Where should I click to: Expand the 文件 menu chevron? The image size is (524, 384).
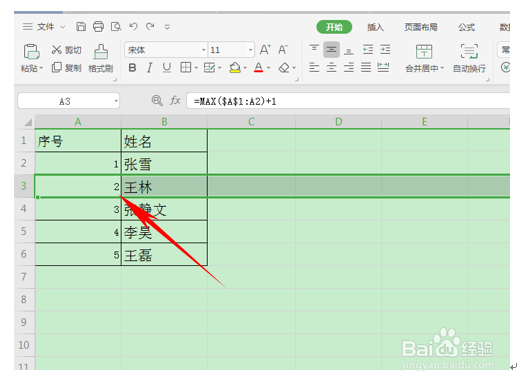coord(62,27)
